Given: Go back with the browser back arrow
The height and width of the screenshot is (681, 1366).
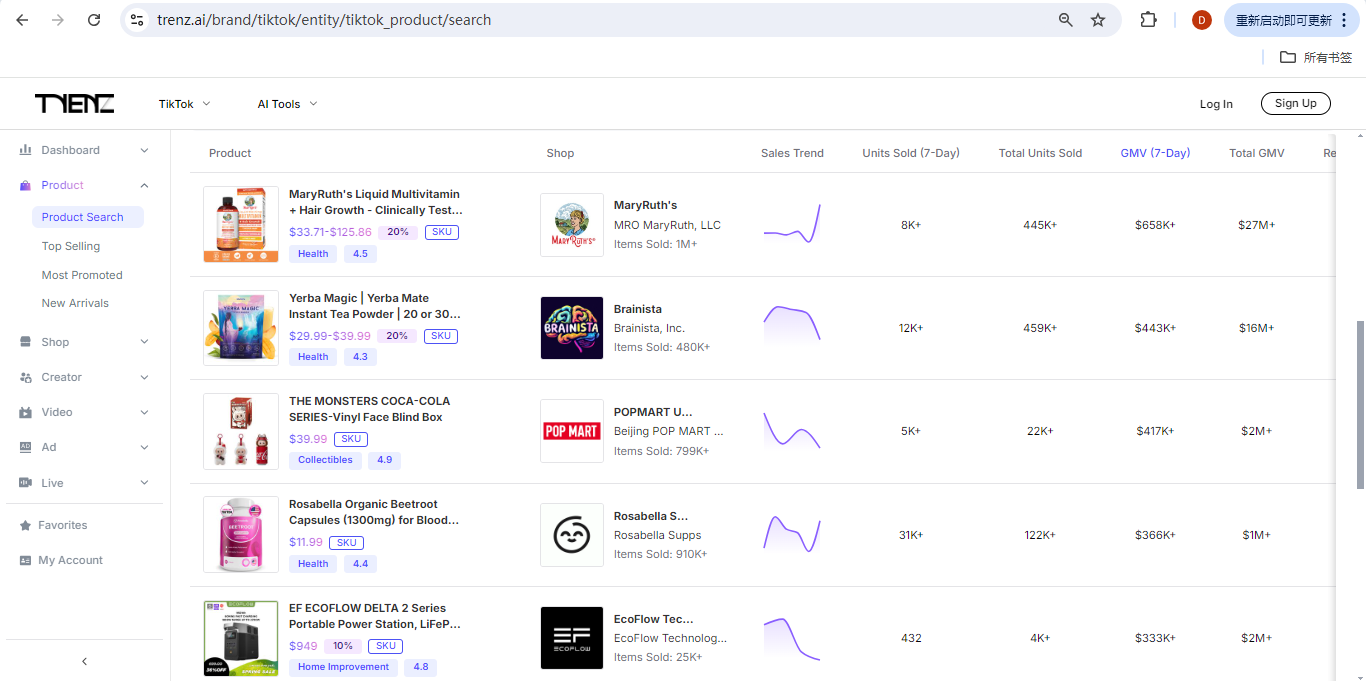Looking at the screenshot, I should [22, 20].
